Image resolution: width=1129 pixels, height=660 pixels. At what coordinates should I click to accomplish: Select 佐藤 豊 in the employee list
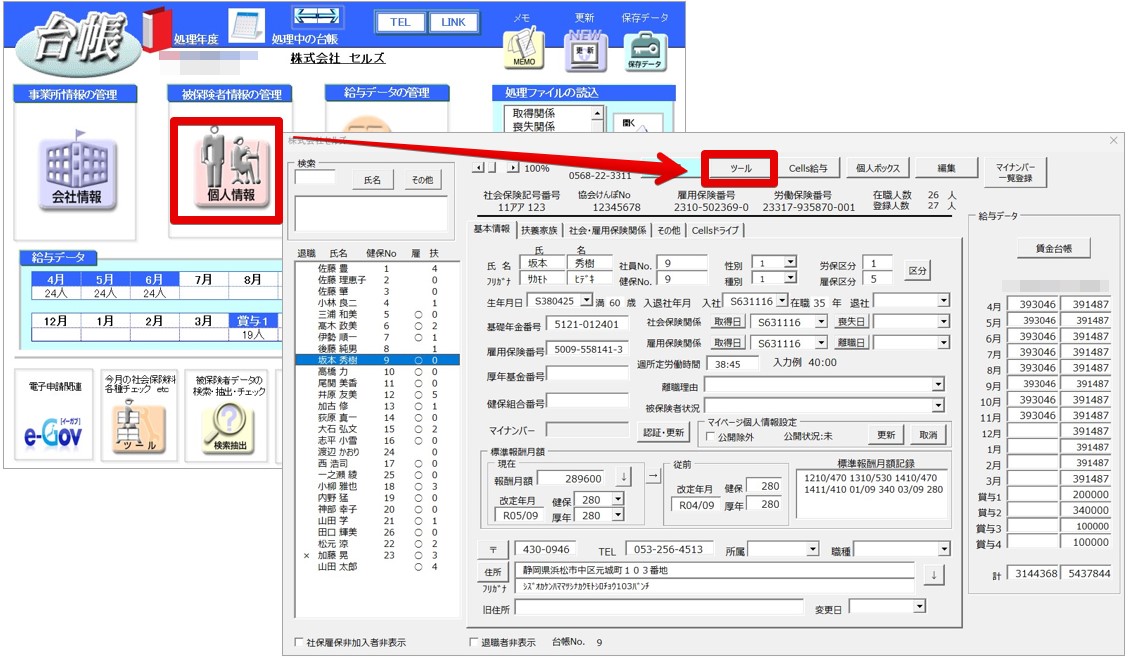(378, 268)
